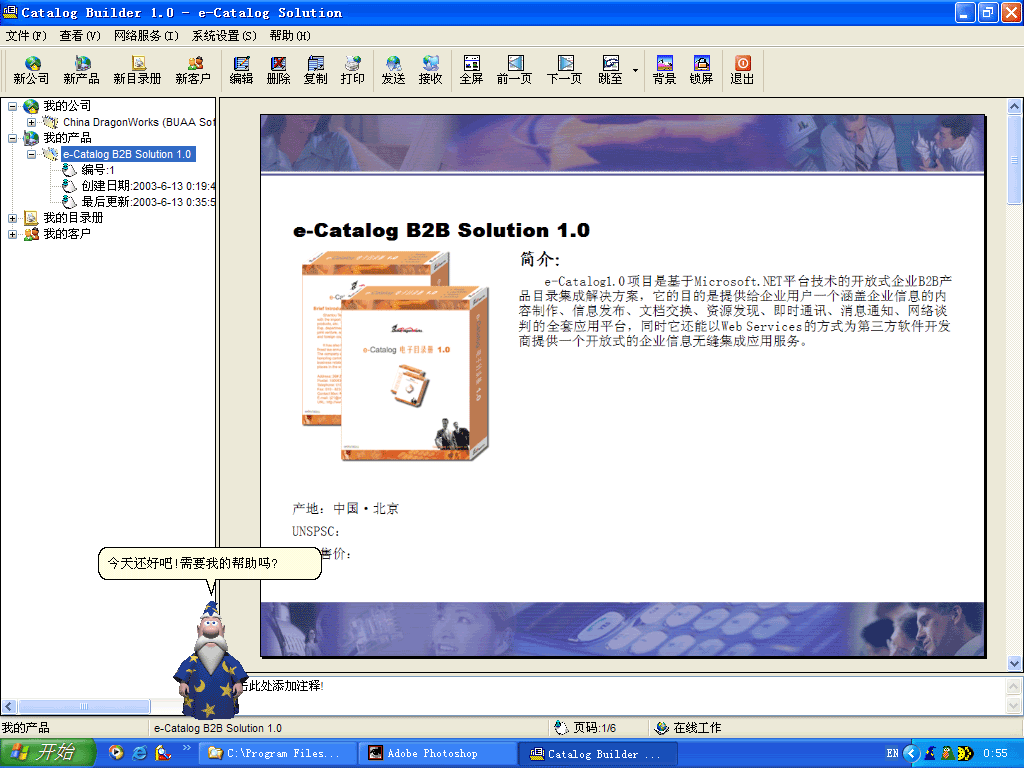Click the Catalog Builder taskbar button
The image size is (1024, 768).
597,754
